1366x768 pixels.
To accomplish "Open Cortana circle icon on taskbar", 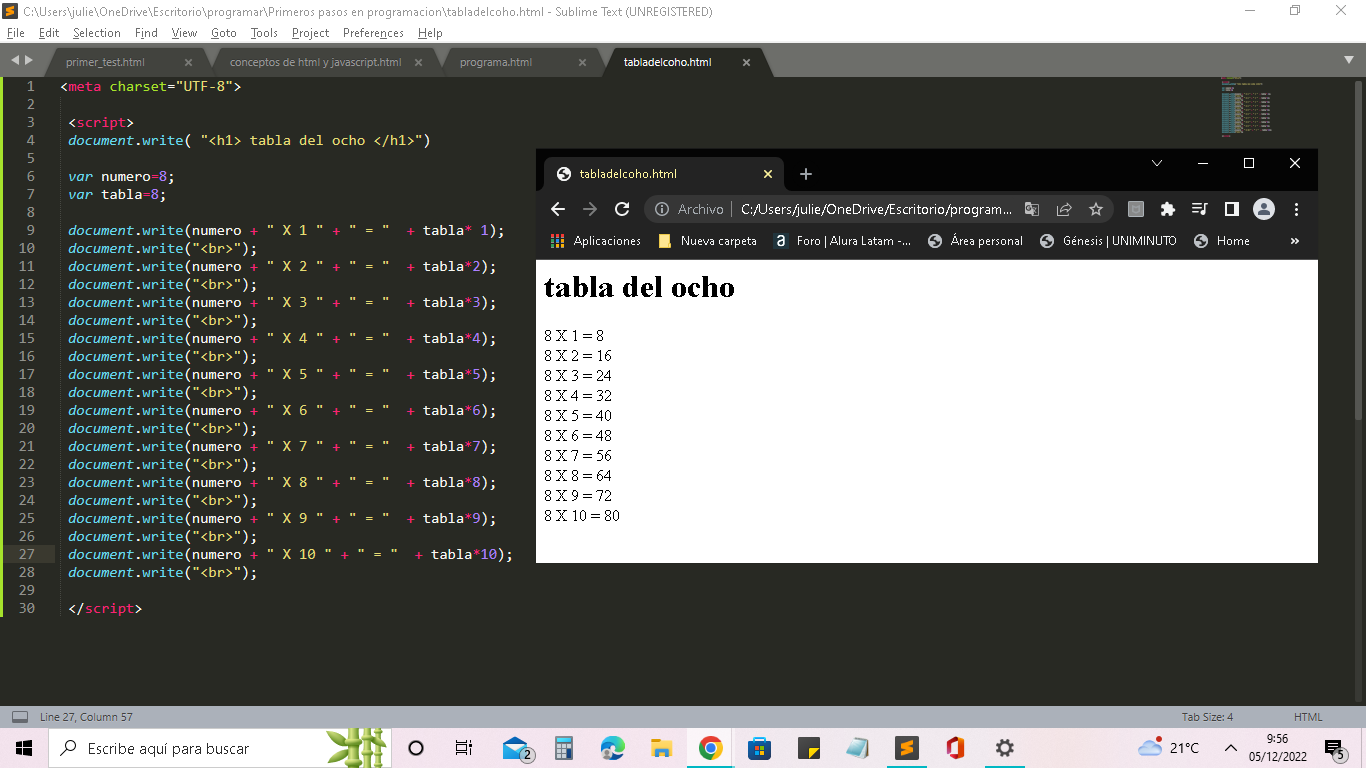I will [417, 748].
